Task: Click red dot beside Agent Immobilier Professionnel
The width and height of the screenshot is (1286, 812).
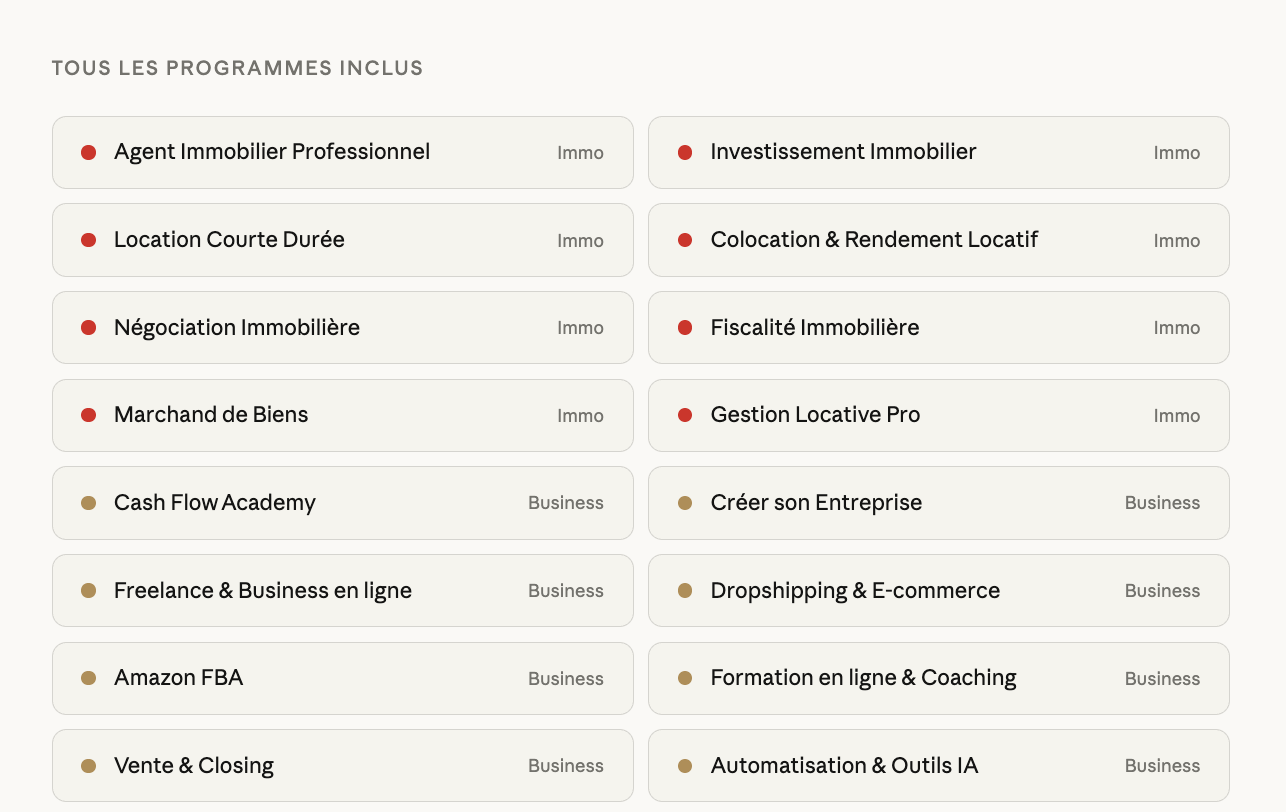Action: 89,153
